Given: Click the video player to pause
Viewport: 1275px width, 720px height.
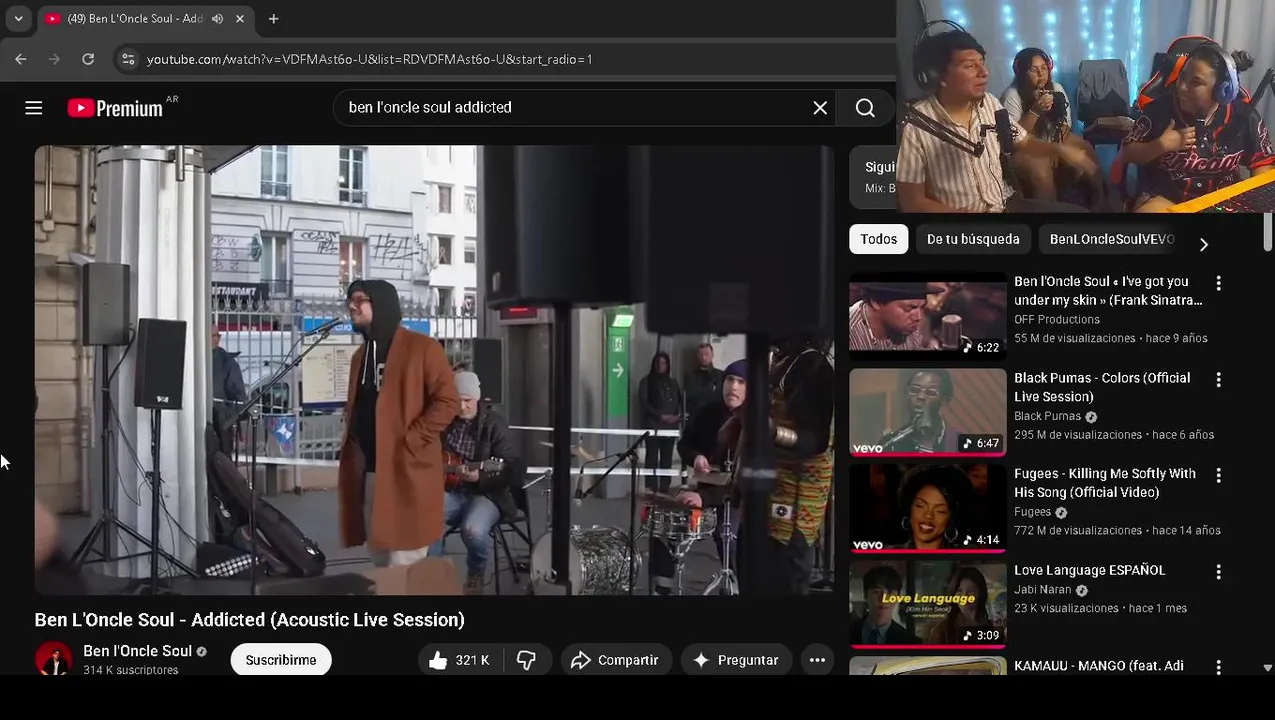Looking at the screenshot, I should 434,370.
